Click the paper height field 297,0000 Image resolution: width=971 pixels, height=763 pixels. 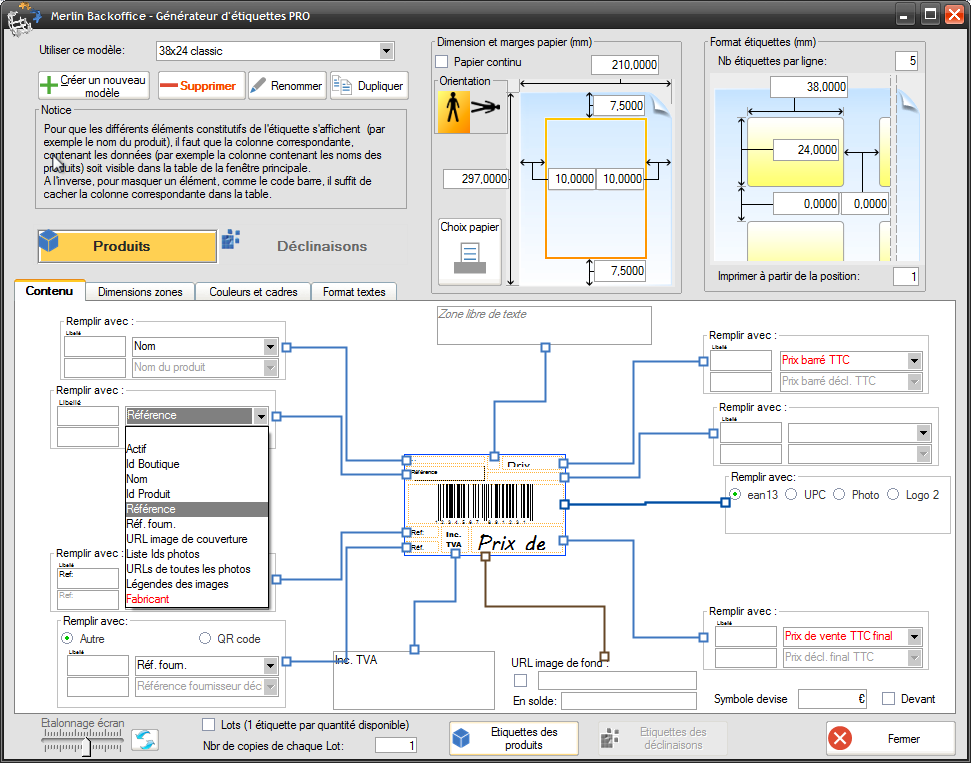click(476, 180)
